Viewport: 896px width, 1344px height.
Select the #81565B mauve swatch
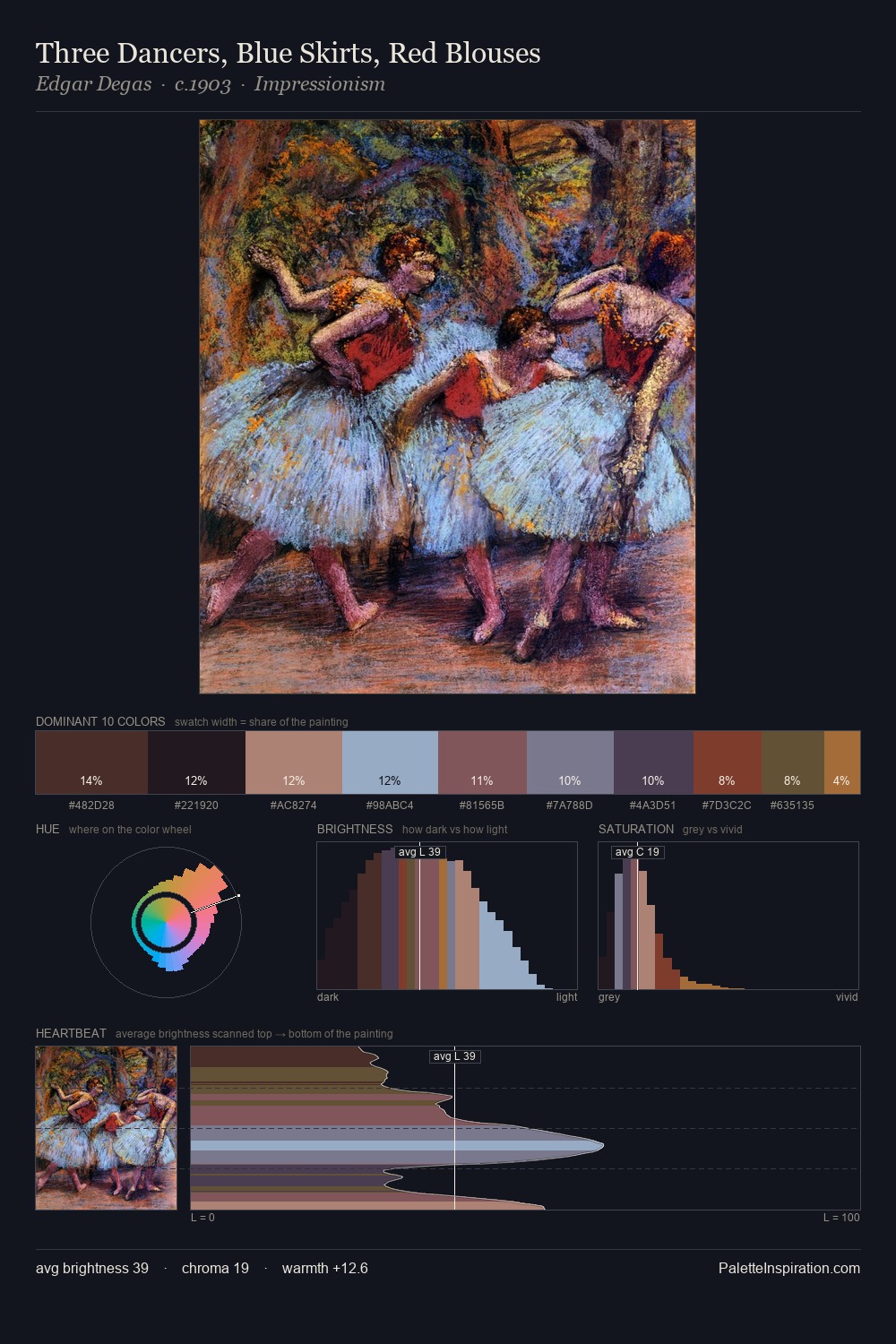pos(482,762)
